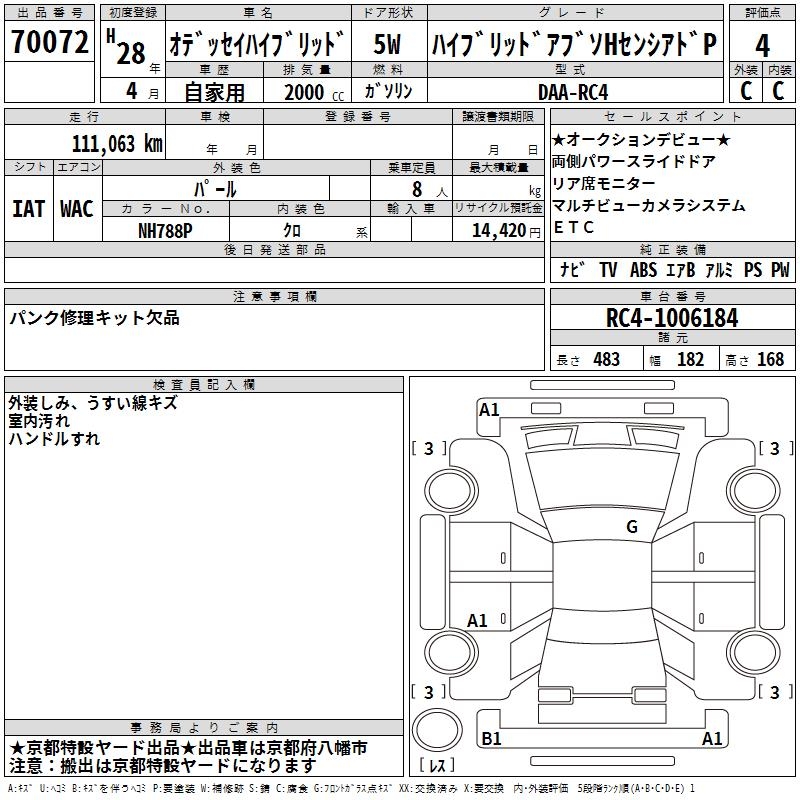The width and height of the screenshot is (800, 800).
Task: Click the car name オデッセイハイブリッド
Action: (x=257, y=44)
